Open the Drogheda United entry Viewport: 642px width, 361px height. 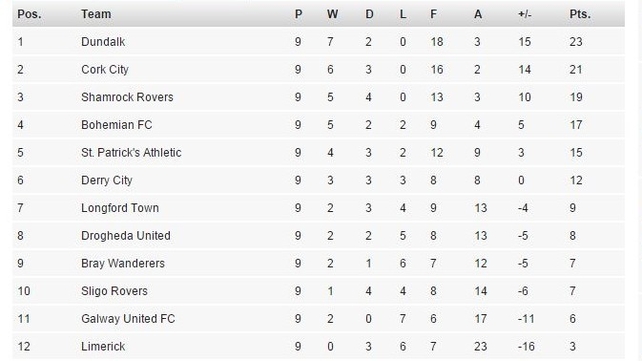126,236
